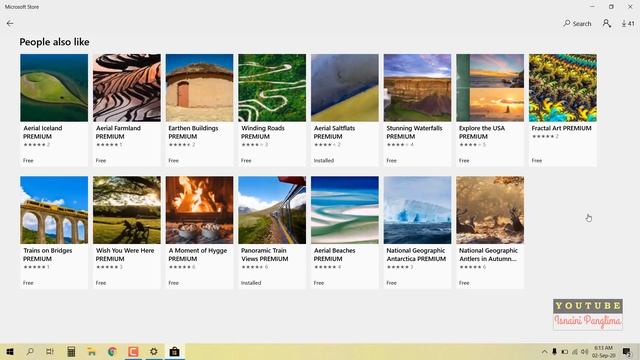Click the Free label under Aerial Beaches
Screen dimensions: 640x360
coord(319,283)
